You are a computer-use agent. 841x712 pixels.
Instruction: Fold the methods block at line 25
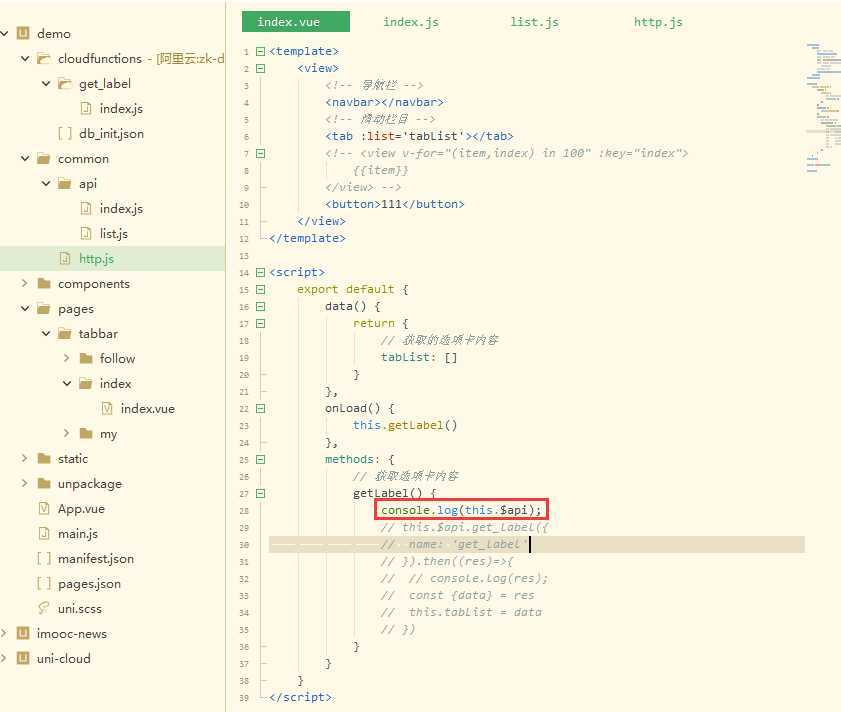[260, 460]
